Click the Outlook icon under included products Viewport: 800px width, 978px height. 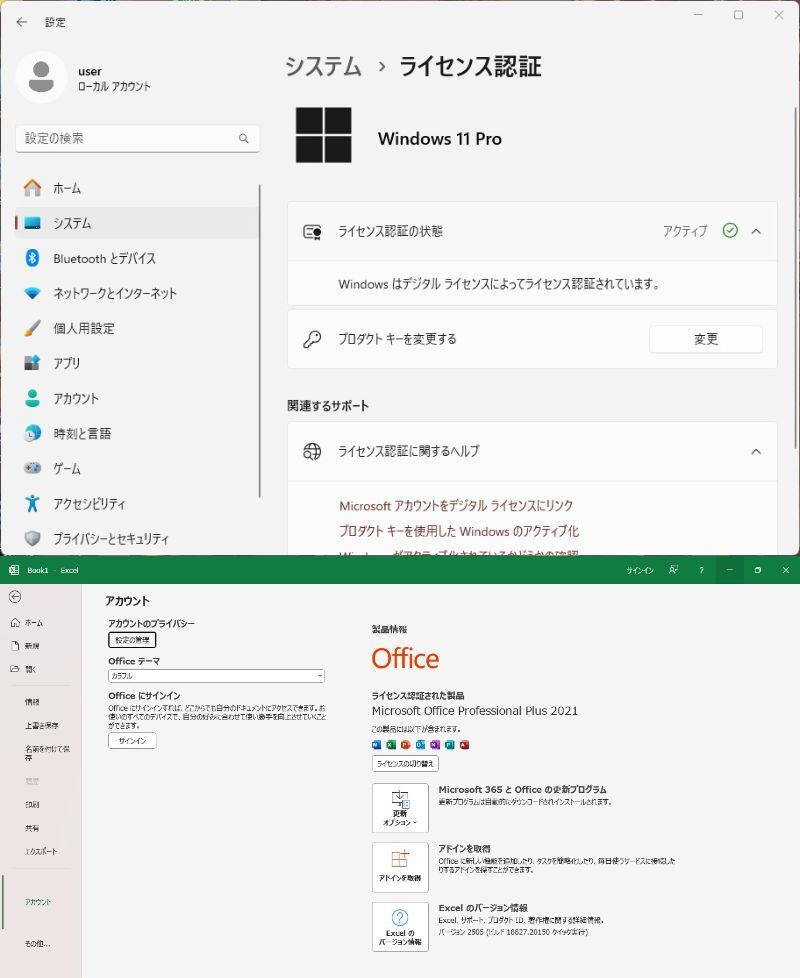pyautogui.click(x=420, y=745)
